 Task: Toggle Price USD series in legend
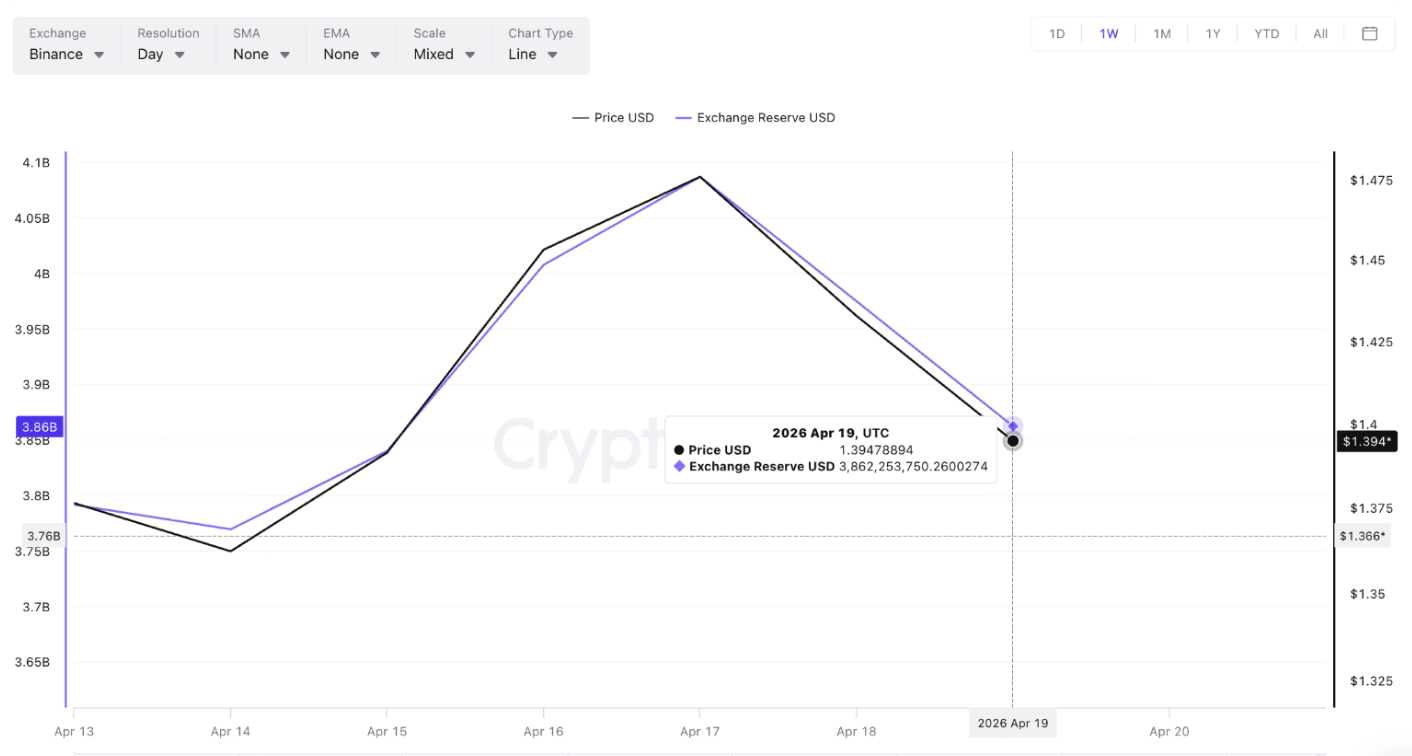coord(613,118)
